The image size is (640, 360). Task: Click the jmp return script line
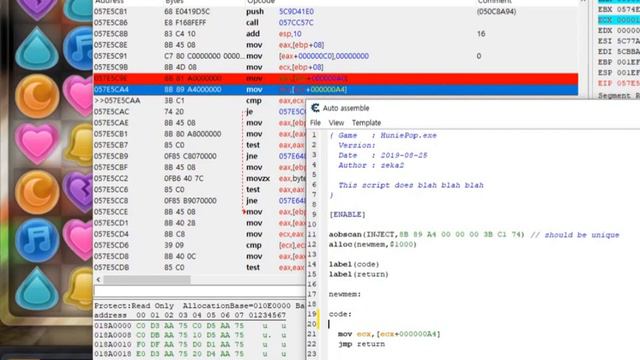[x=361, y=344]
